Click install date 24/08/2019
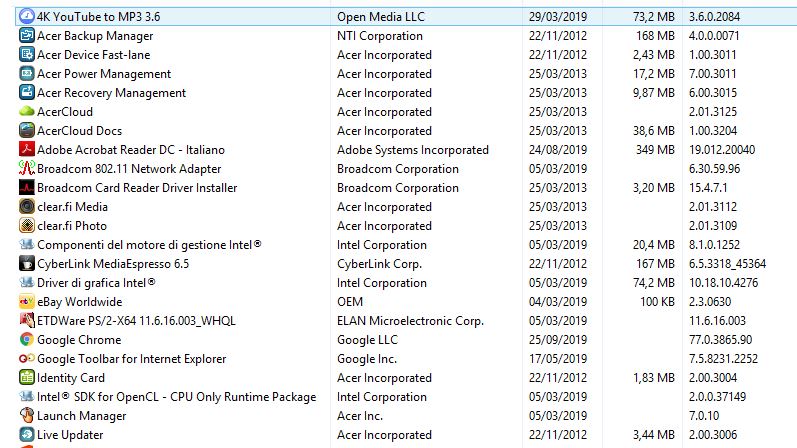 (558, 150)
